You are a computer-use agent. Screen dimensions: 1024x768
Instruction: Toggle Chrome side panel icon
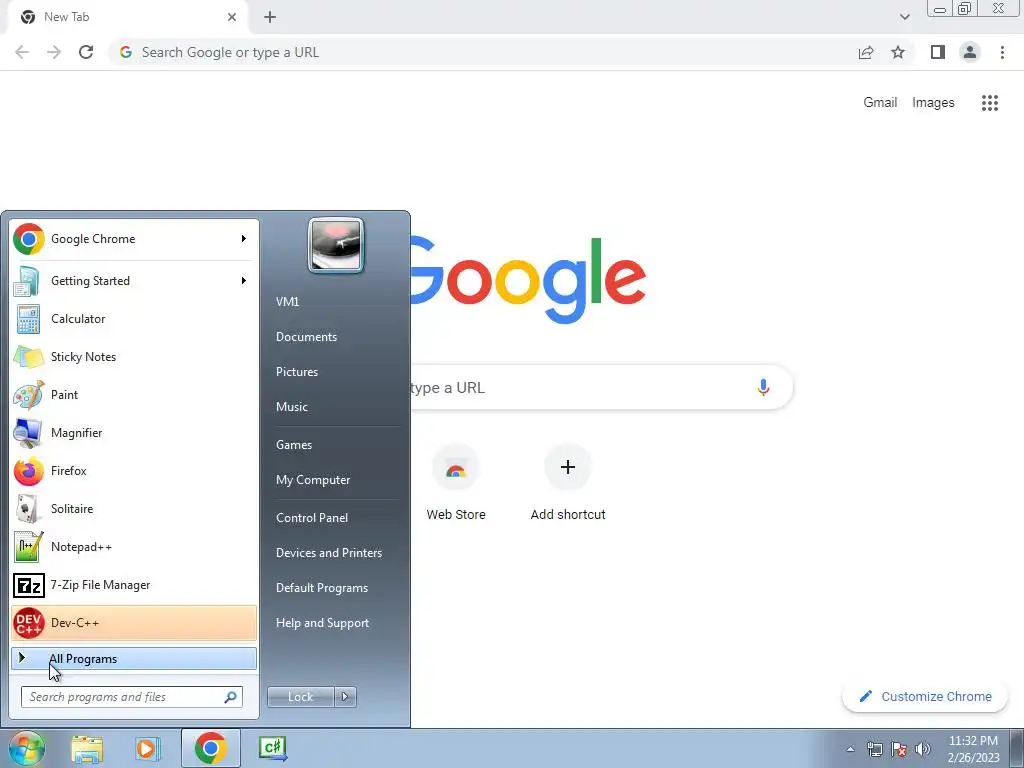(938, 52)
